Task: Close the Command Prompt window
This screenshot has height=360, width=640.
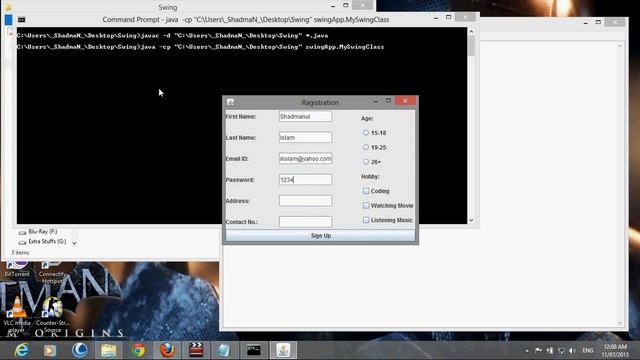Action: pos(465,17)
